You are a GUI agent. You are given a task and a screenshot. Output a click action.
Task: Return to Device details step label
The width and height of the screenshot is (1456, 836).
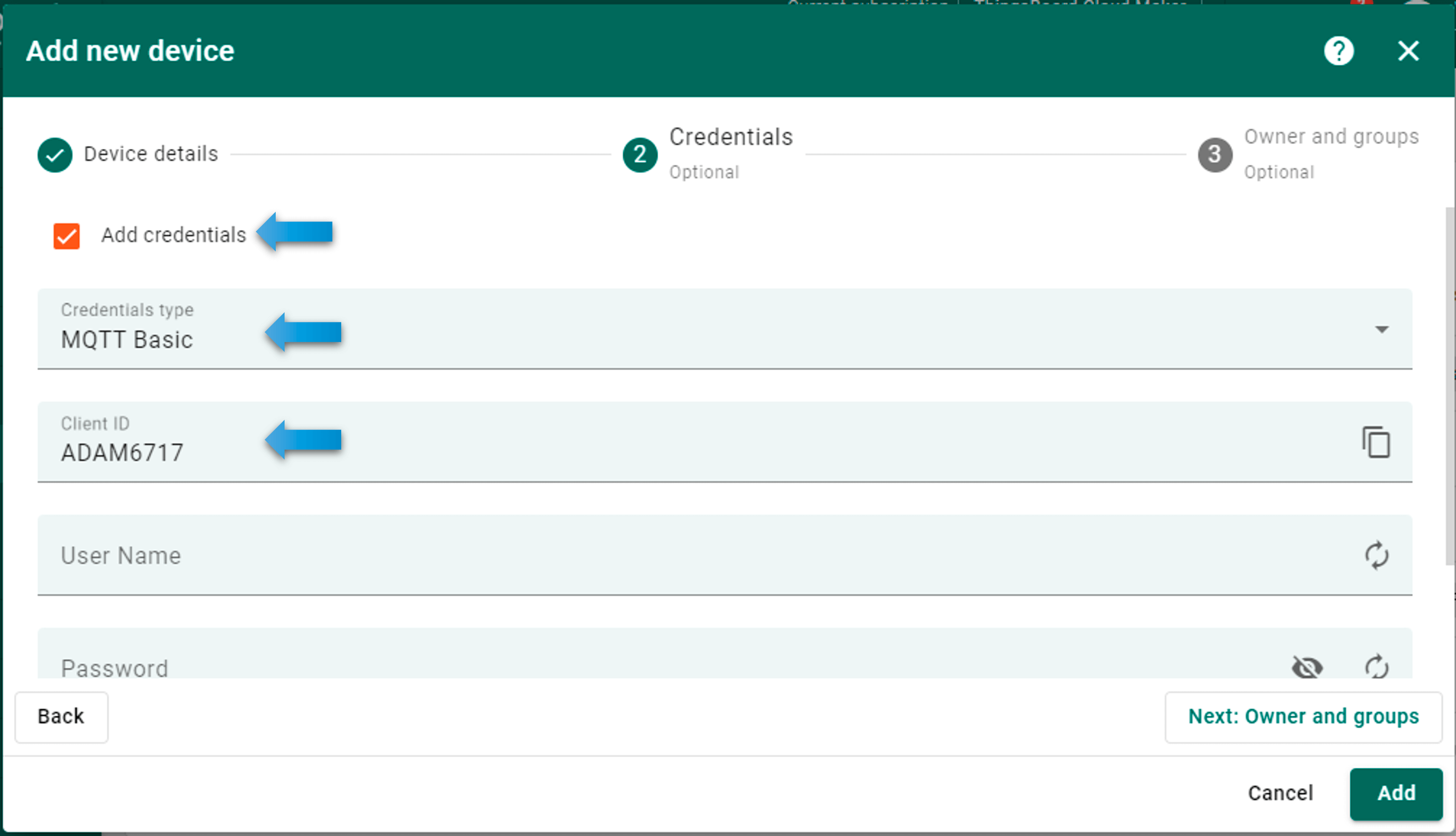point(151,155)
